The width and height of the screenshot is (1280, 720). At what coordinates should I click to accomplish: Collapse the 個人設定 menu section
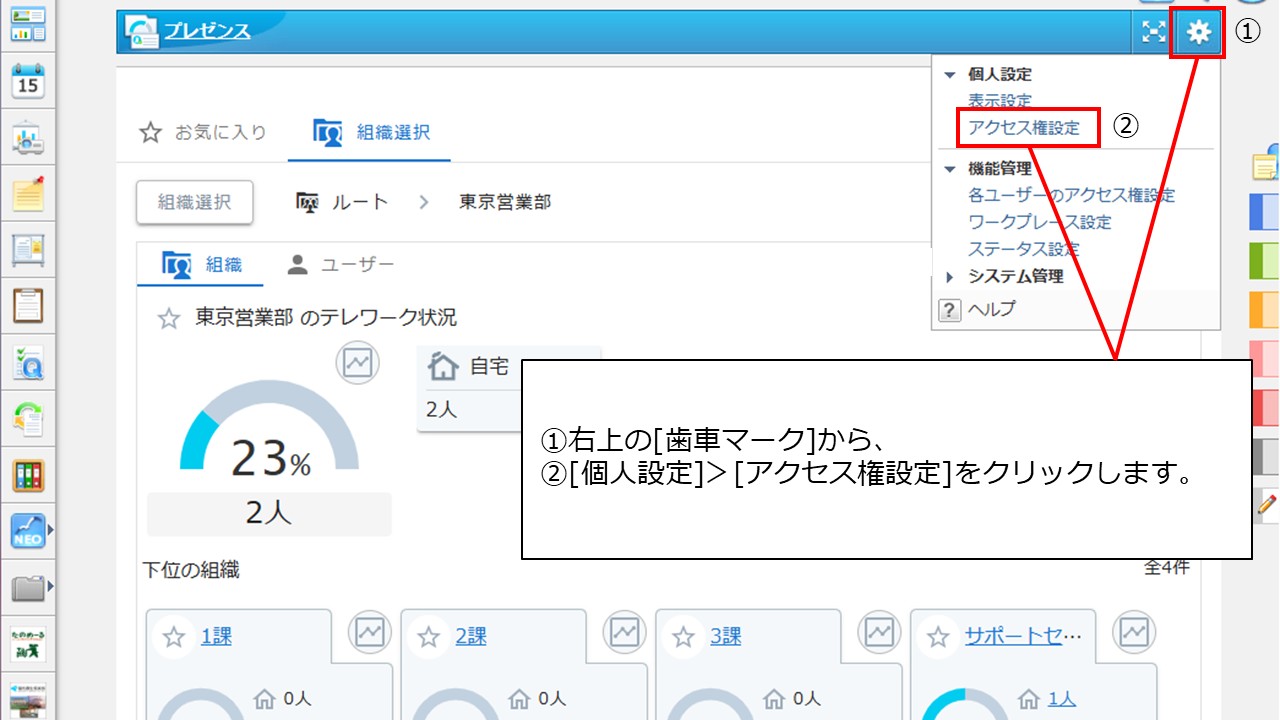tap(949, 75)
